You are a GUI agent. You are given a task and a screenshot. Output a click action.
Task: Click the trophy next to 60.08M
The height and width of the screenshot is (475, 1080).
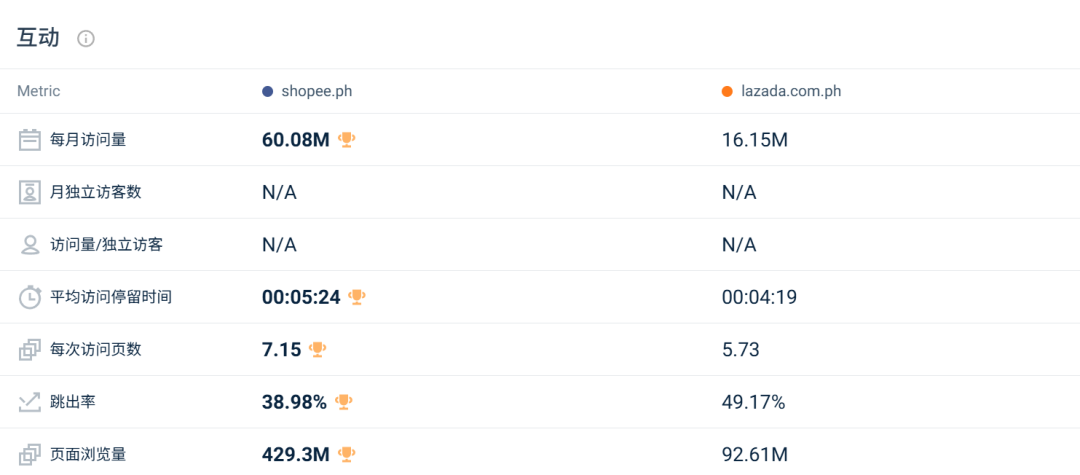pyautogui.click(x=347, y=140)
